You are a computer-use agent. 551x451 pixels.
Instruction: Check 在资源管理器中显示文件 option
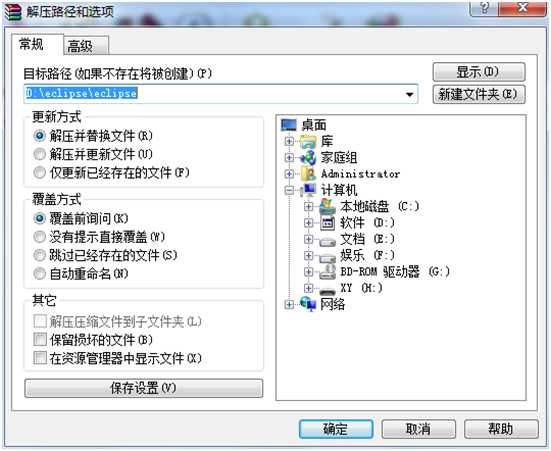[40, 358]
